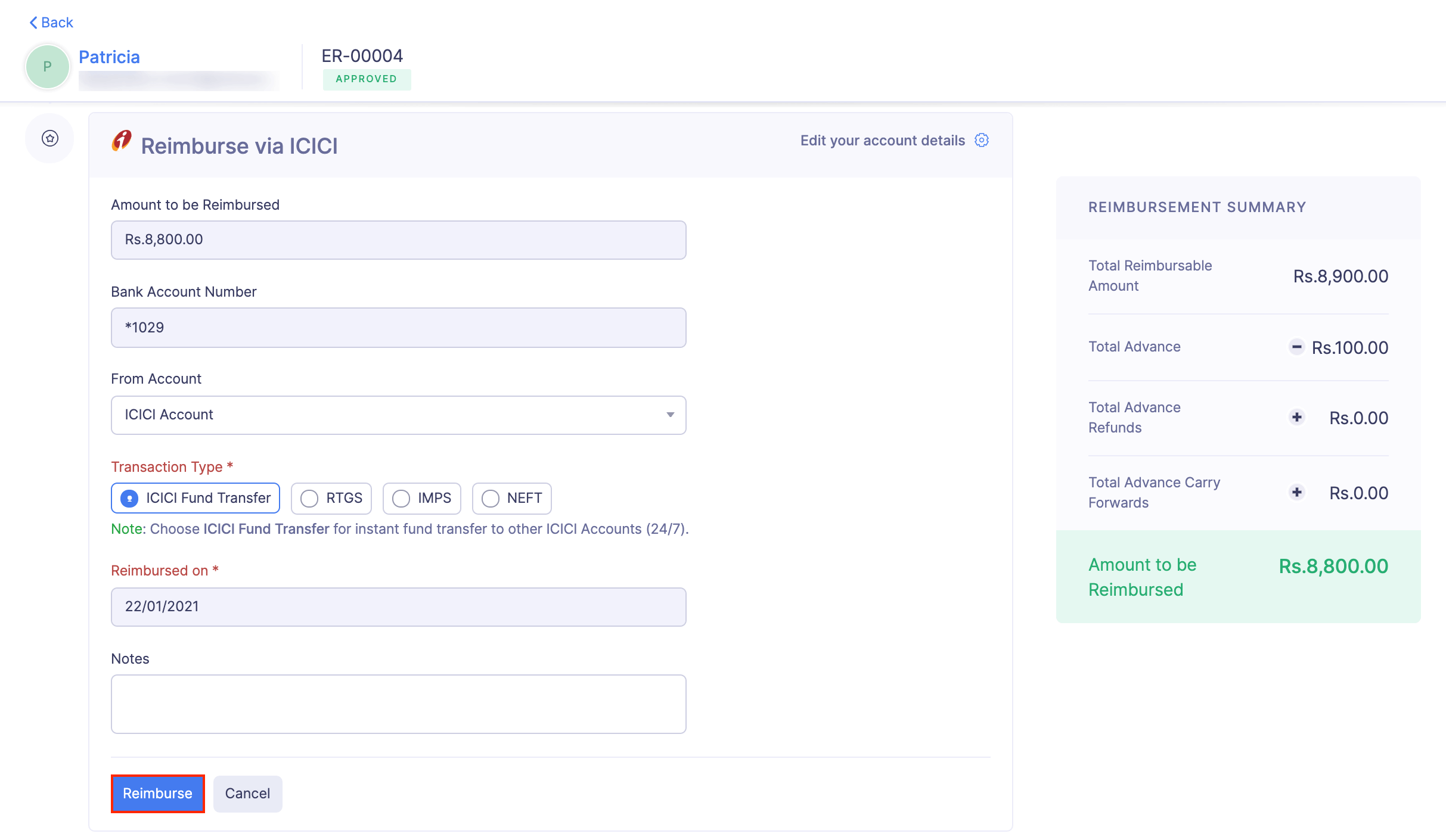Viewport: 1446px width, 840px height.
Task: Click Patricia's avatar circle
Action: click(x=47, y=66)
